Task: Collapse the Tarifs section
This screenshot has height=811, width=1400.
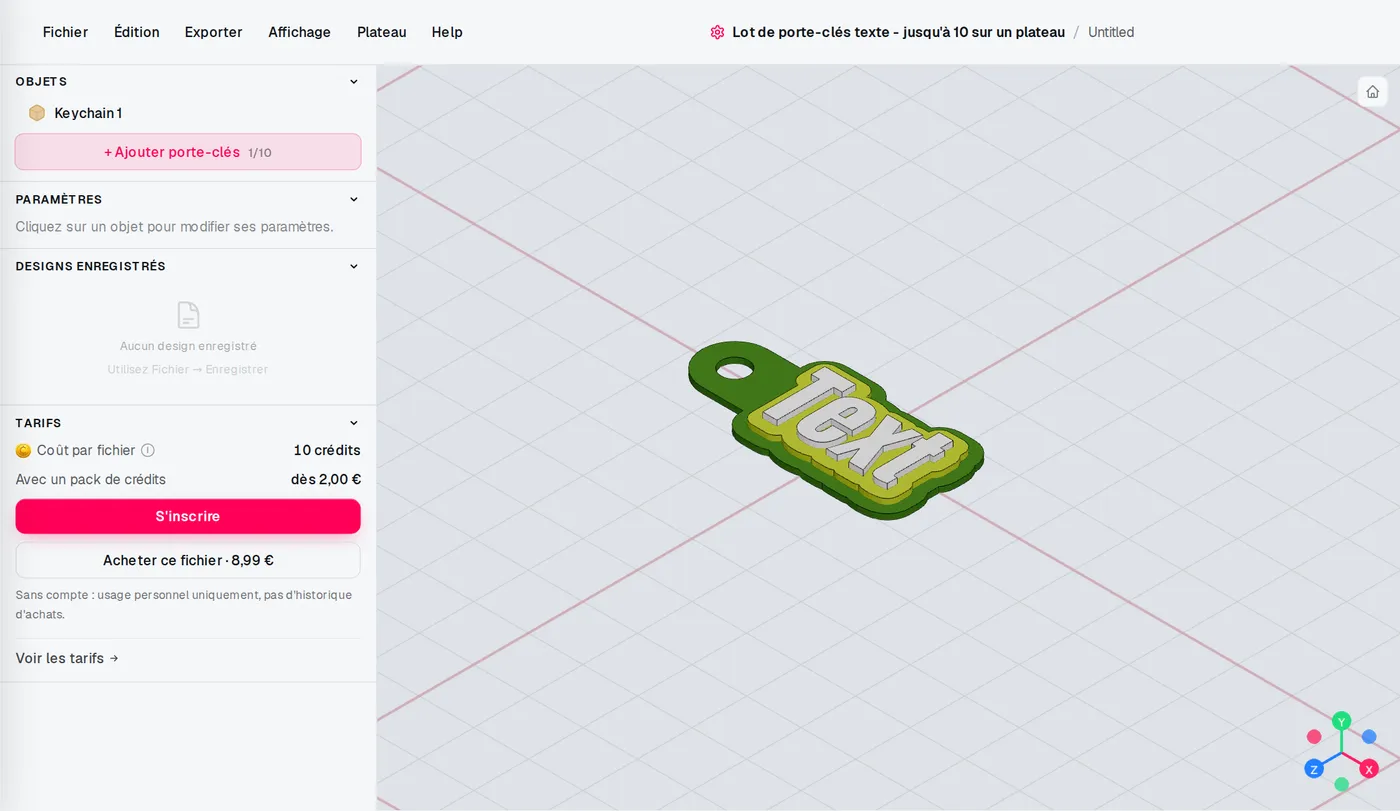Action: coord(353,423)
